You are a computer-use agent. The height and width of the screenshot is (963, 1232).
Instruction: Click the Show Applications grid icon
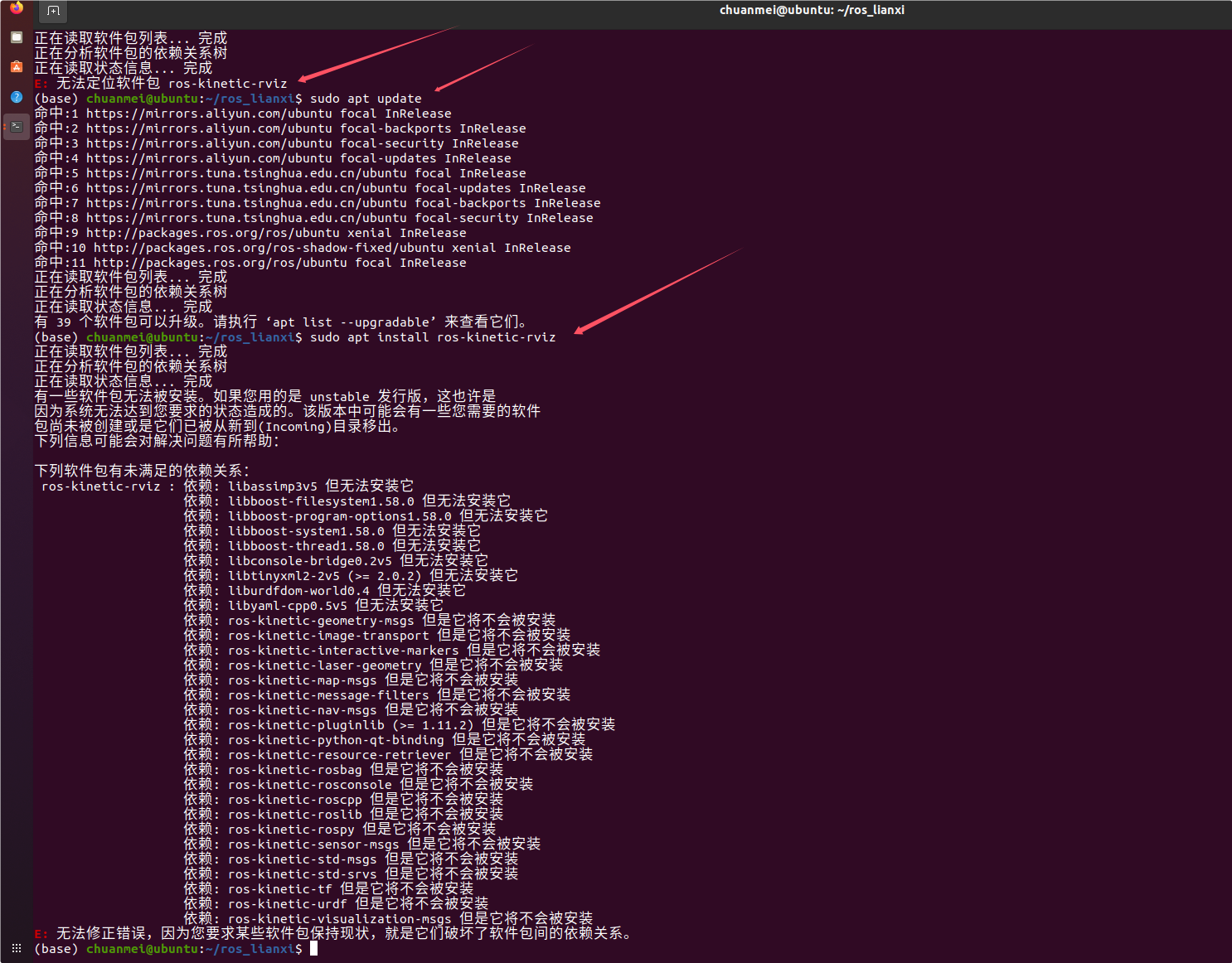point(16,947)
